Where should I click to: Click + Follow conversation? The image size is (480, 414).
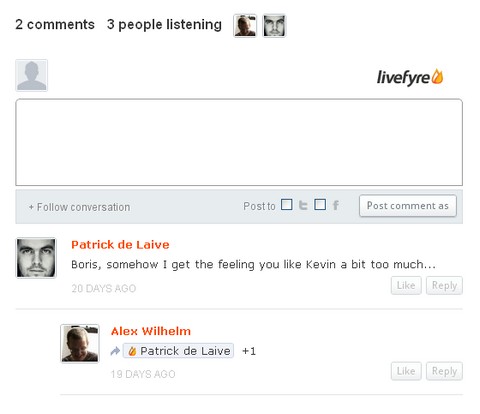79,207
